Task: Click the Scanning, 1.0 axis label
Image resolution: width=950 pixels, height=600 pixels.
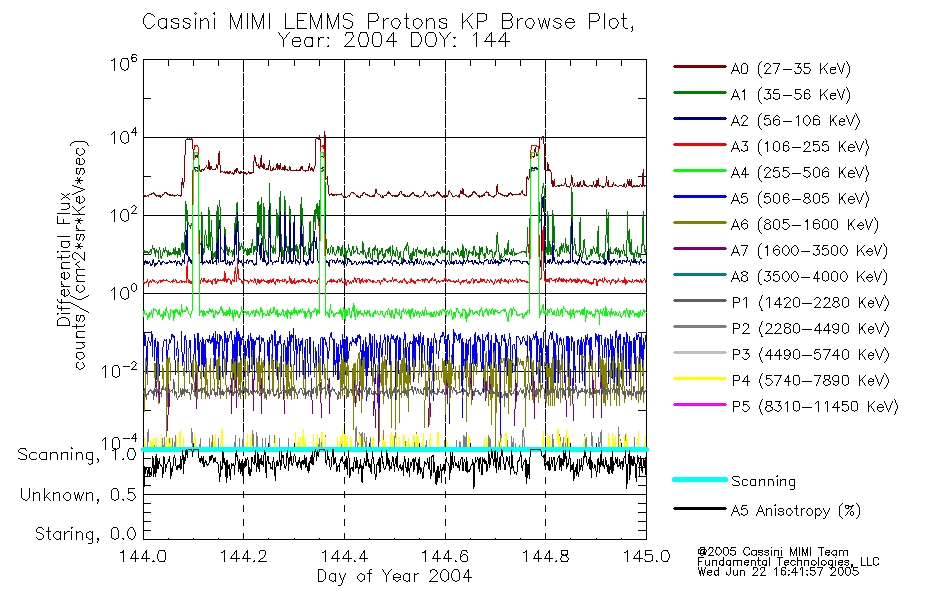Action: [x=77, y=455]
